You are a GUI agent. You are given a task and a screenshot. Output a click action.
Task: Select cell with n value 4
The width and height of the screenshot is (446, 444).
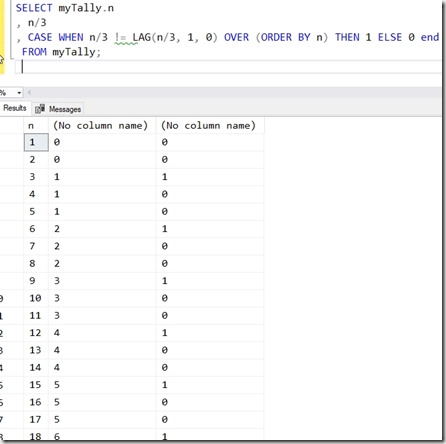36,194
